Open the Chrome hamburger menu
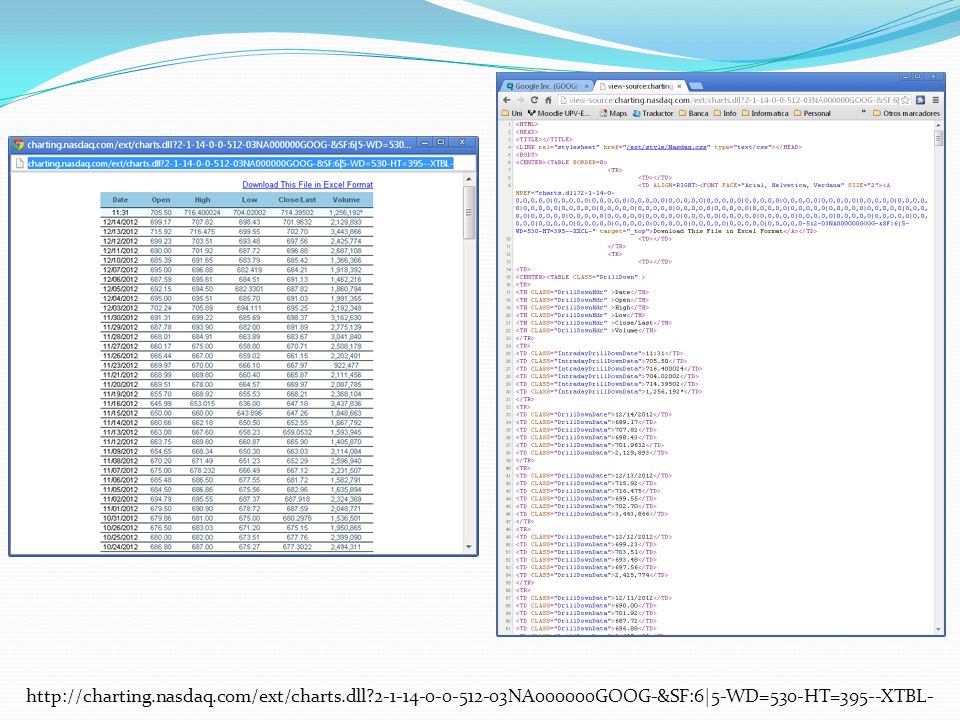The height and width of the screenshot is (720, 960). coord(936,100)
